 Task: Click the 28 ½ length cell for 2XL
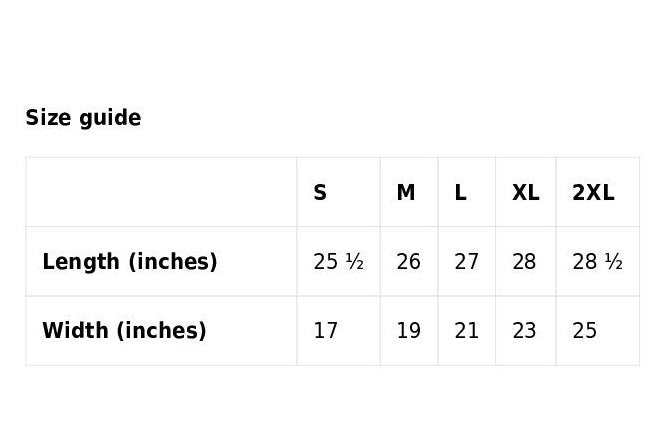pyautogui.click(x=597, y=262)
